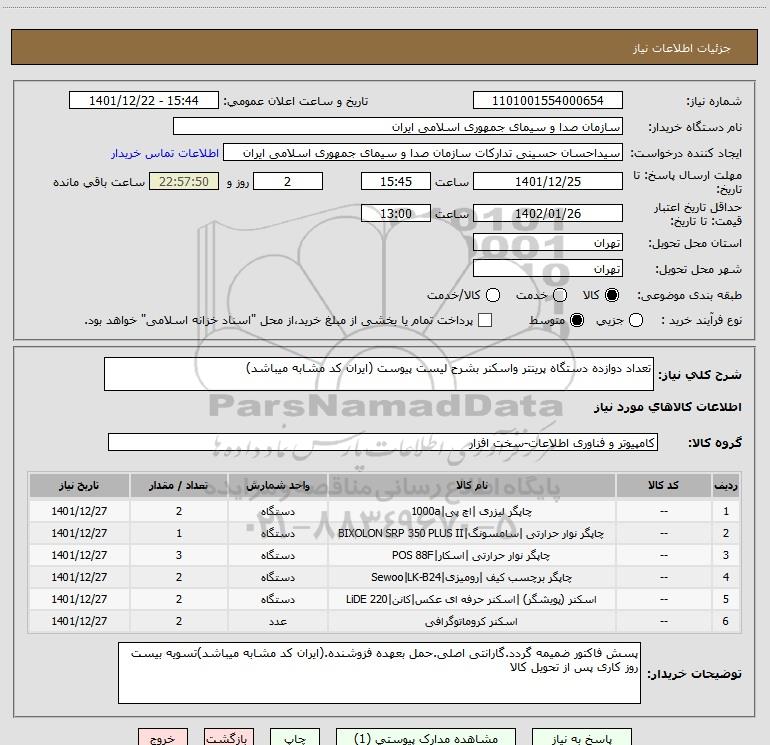Click the واحد شمارش column header

tap(277, 485)
